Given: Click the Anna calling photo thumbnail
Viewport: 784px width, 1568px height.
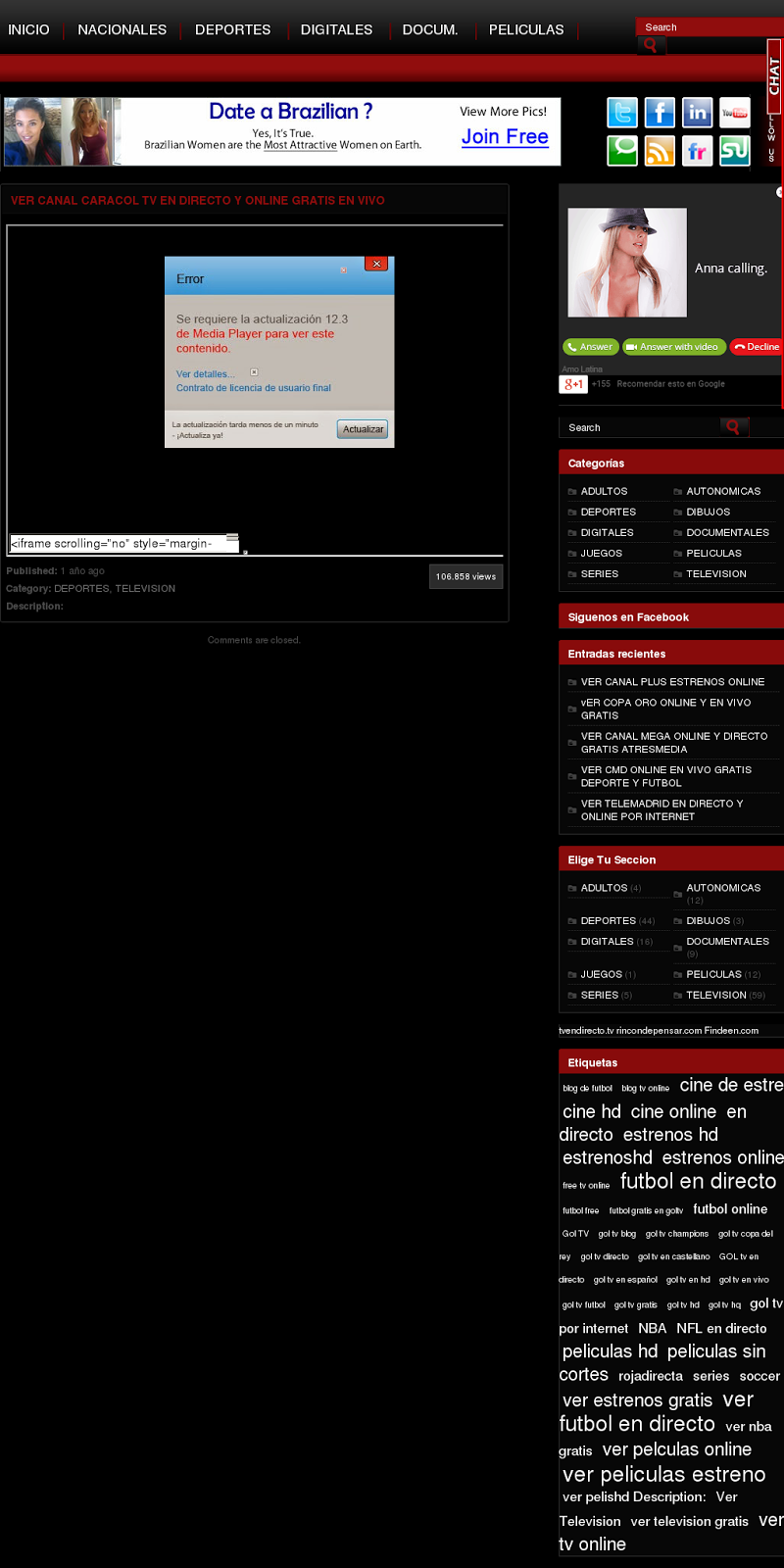Looking at the screenshot, I should click(627, 263).
